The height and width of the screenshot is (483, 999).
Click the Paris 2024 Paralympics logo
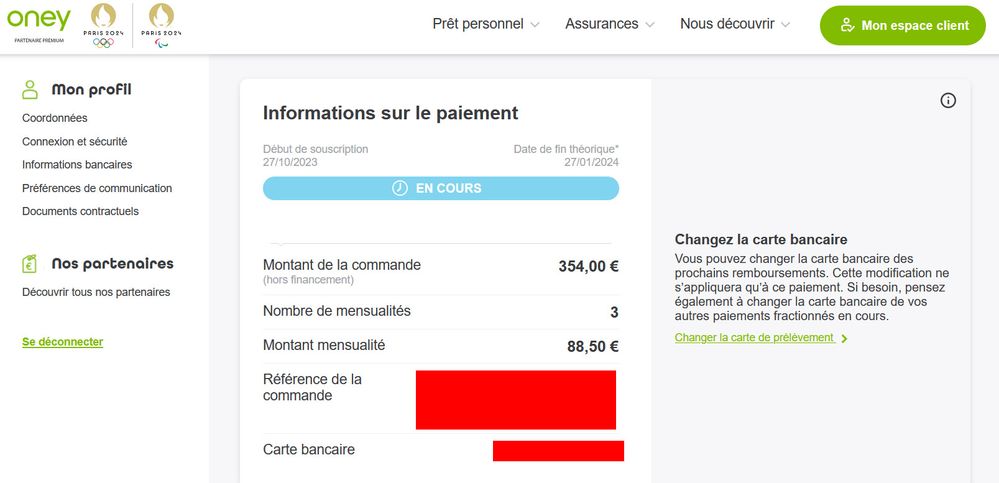tap(160, 25)
